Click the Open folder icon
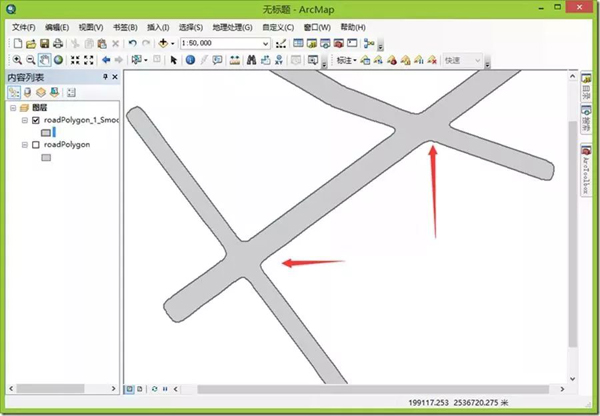Image resolution: width=600 pixels, height=416 pixels. (31, 44)
